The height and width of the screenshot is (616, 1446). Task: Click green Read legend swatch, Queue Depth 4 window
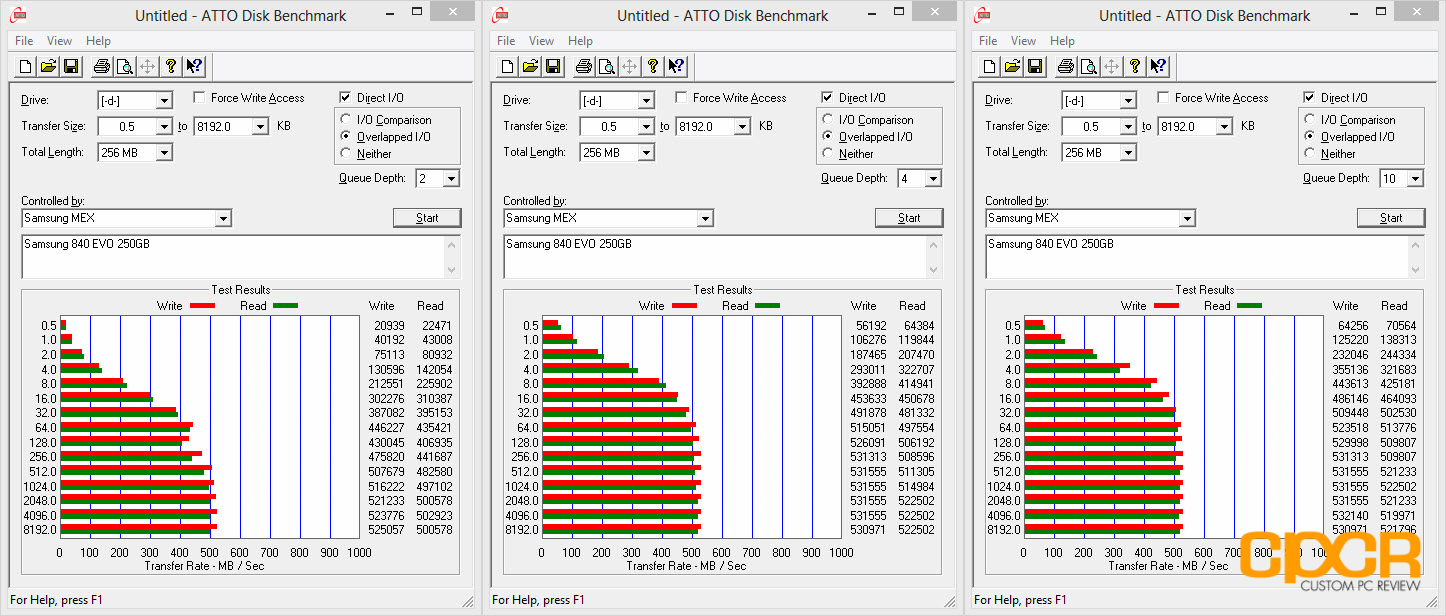coord(767,306)
